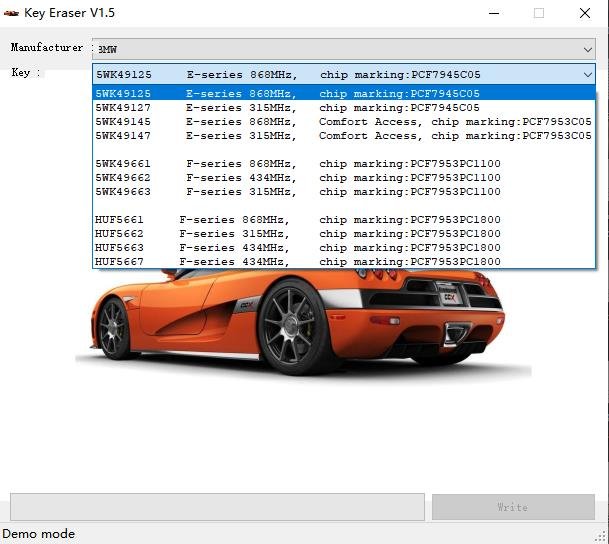Close the Key Eraser V1.5 window
This screenshot has width=609, height=544.
585,13
